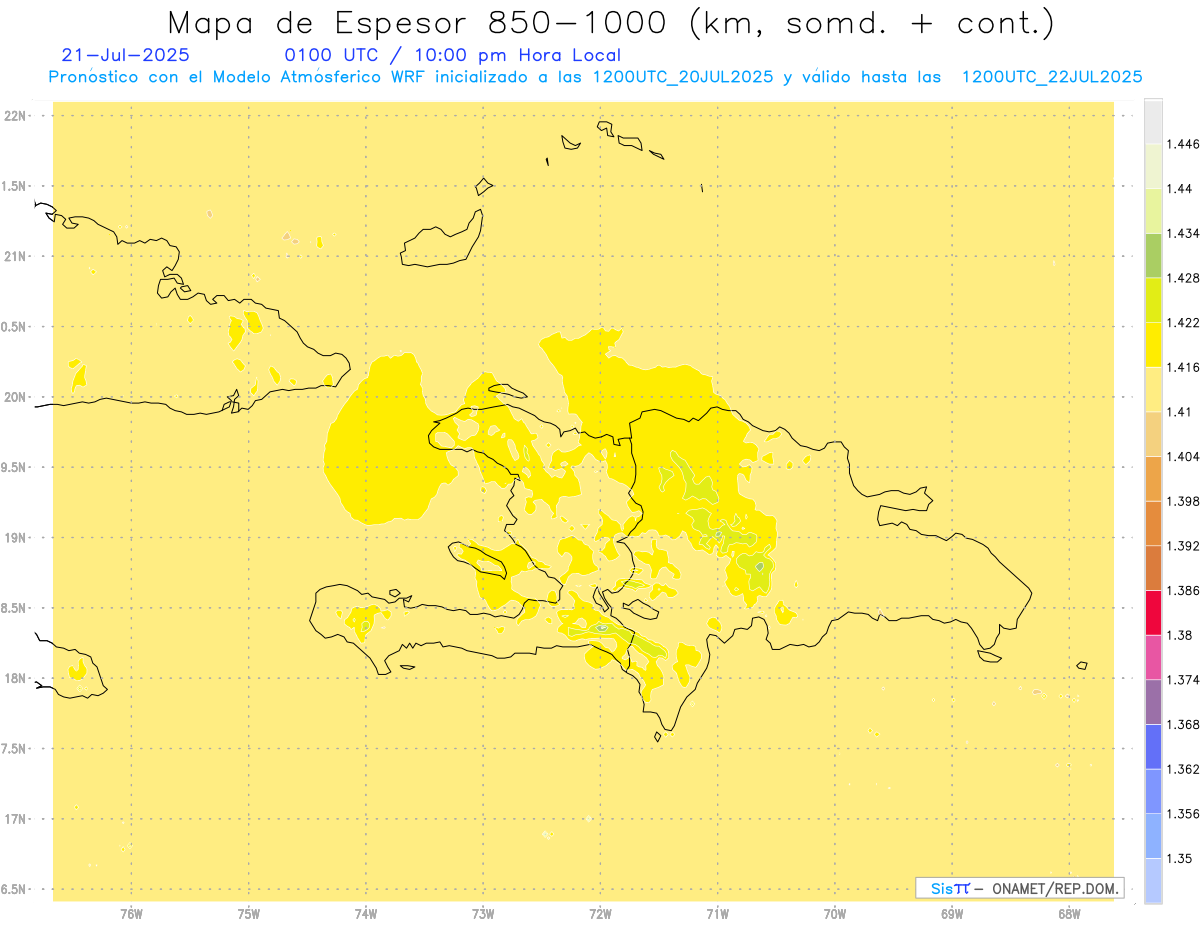Select the light blue swatch at legend bottom
The image size is (1200, 927).
(x=1153, y=881)
